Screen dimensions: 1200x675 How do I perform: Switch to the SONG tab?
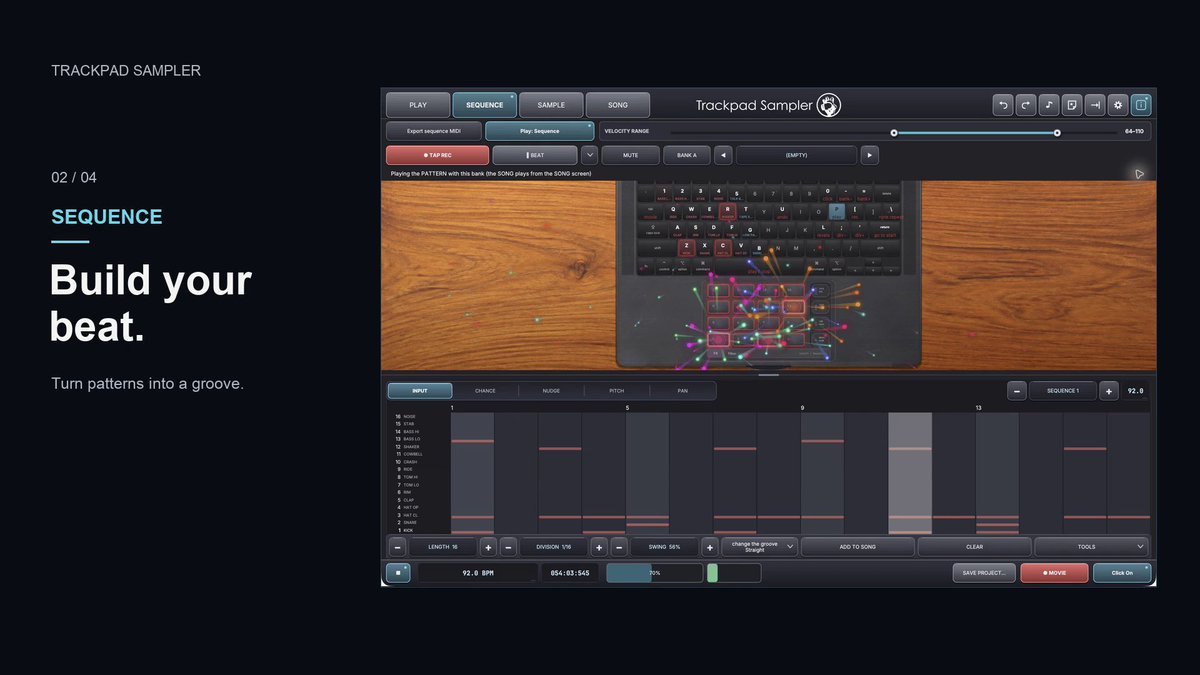tap(618, 105)
